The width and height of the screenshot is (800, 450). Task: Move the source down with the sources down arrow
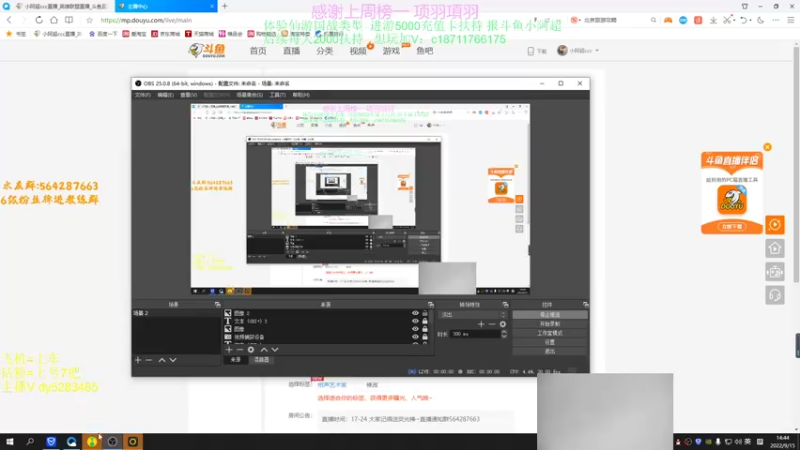275,350
